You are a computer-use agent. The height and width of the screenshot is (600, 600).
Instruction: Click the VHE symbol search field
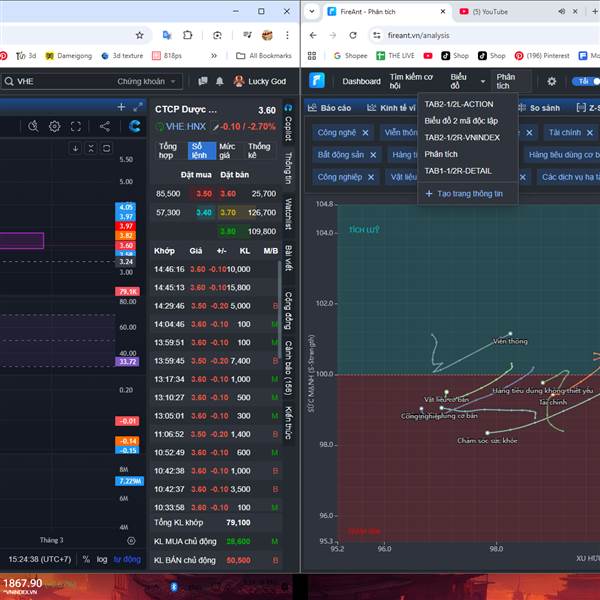60,81
